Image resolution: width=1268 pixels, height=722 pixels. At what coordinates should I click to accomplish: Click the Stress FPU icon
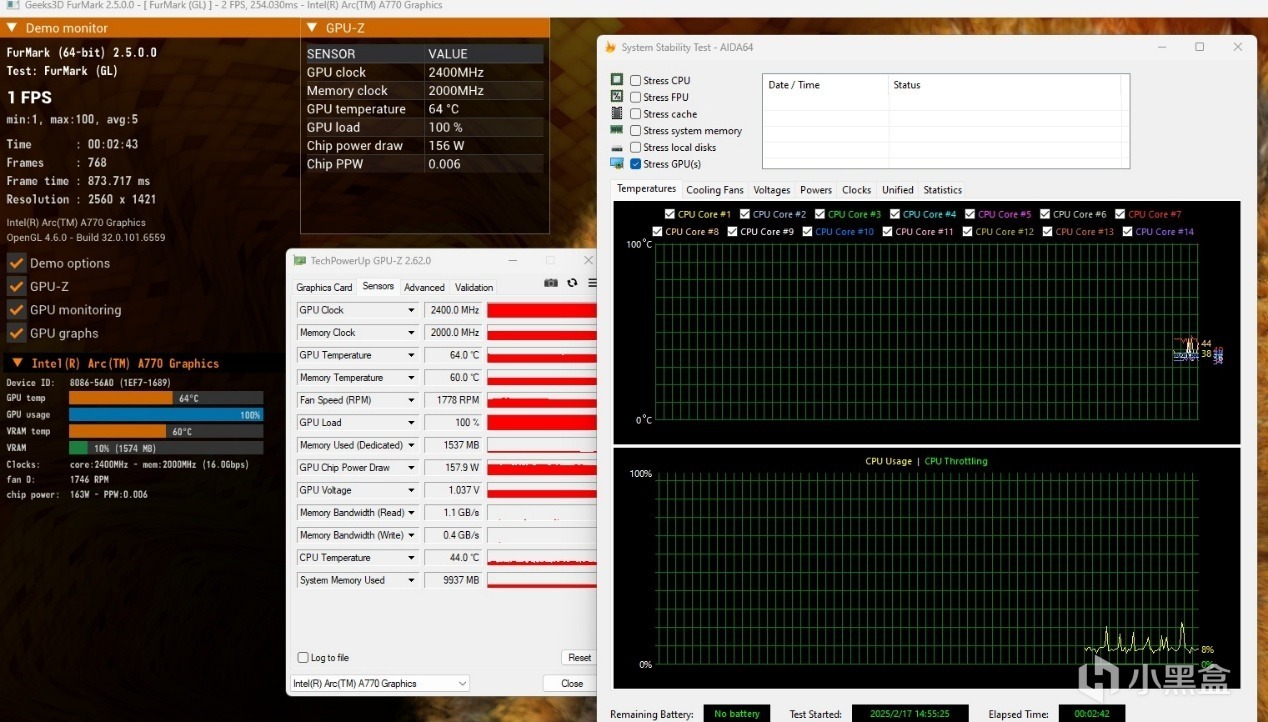pyautogui.click(x=617, y=96)
